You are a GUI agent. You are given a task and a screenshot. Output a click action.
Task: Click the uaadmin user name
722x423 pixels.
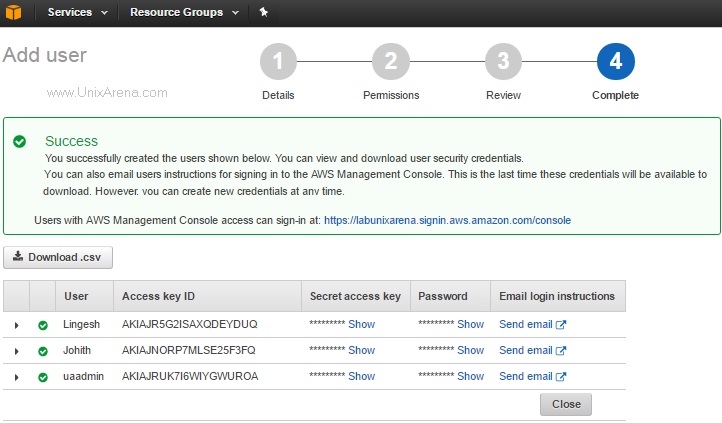coord(83,377)
